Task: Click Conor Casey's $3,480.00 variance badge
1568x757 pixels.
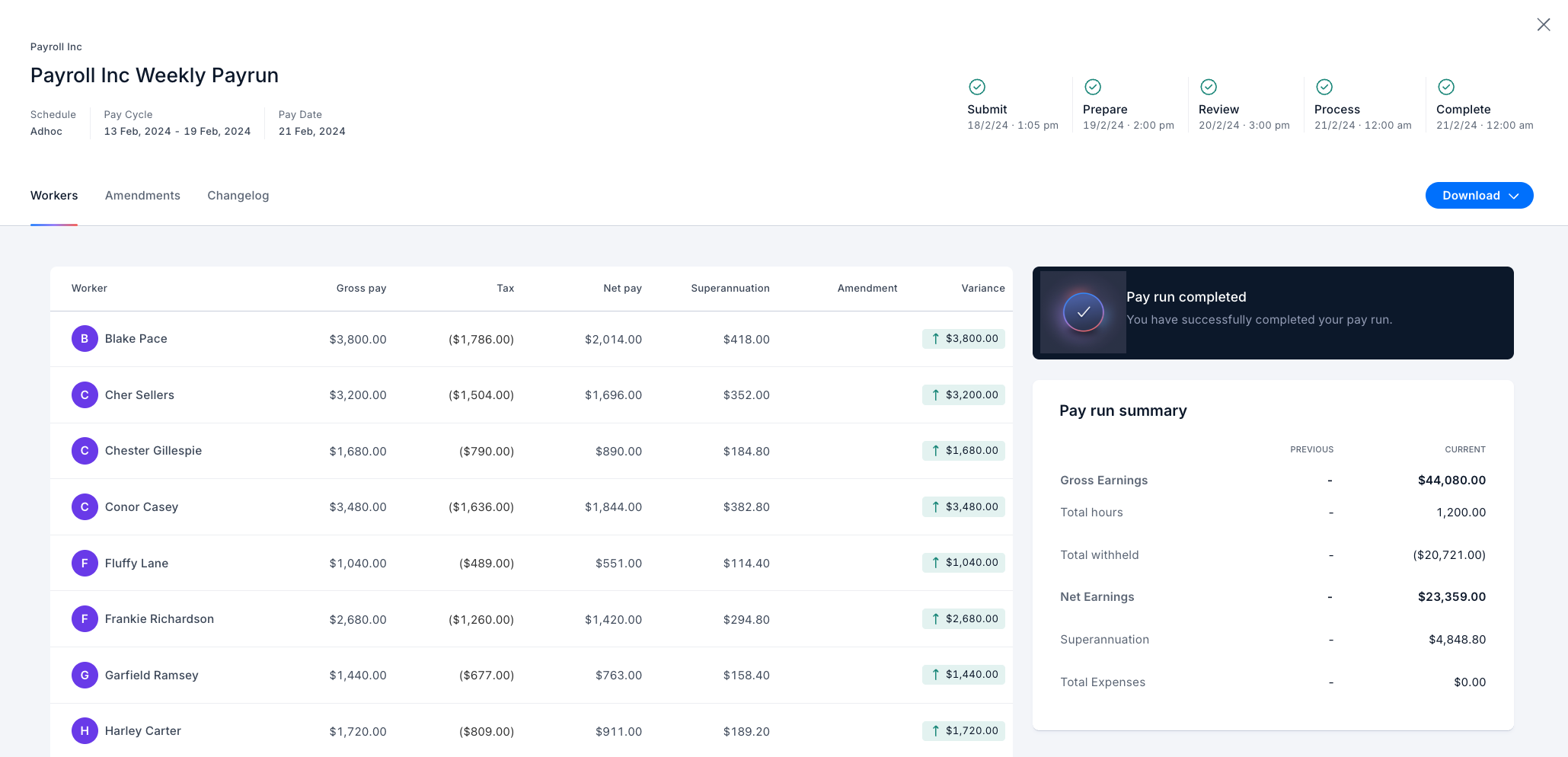Action: coord(963,506)
